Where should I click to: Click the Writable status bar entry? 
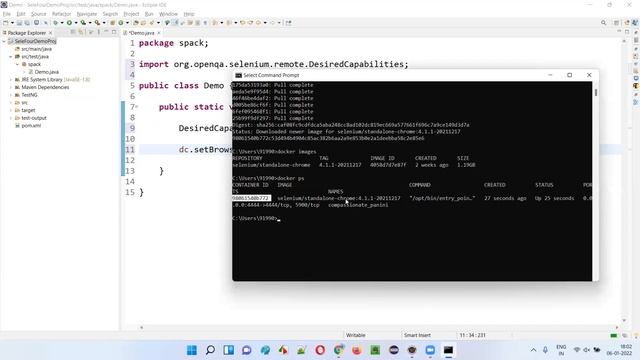tap(356, 335)
